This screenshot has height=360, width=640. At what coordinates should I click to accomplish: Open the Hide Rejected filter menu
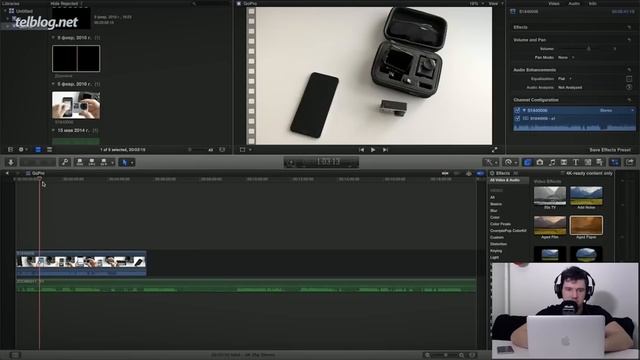click(x=67, y=3)
